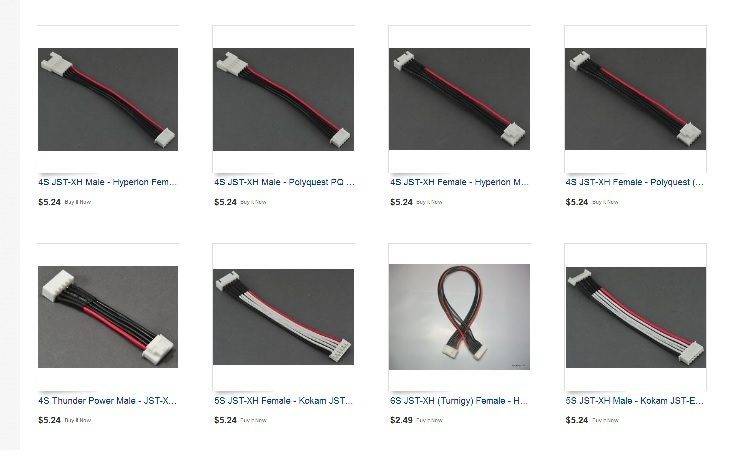Click the '4S JST-XH Female - Polyquest' title
740x458 pixels.
(635, 182)
